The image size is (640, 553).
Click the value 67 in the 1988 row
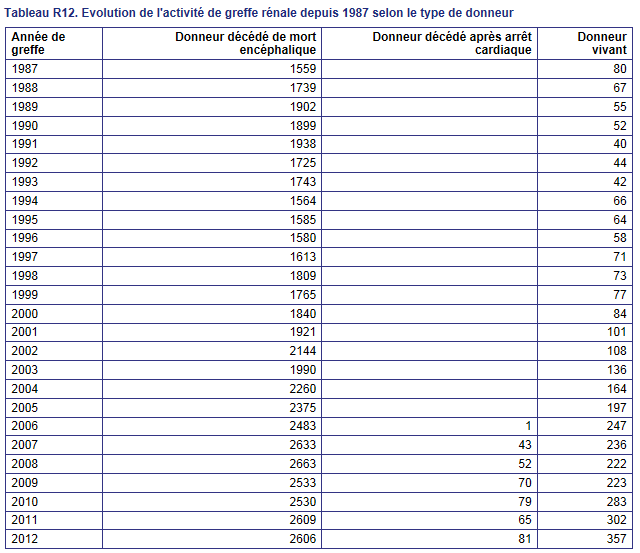click(620, 88)
